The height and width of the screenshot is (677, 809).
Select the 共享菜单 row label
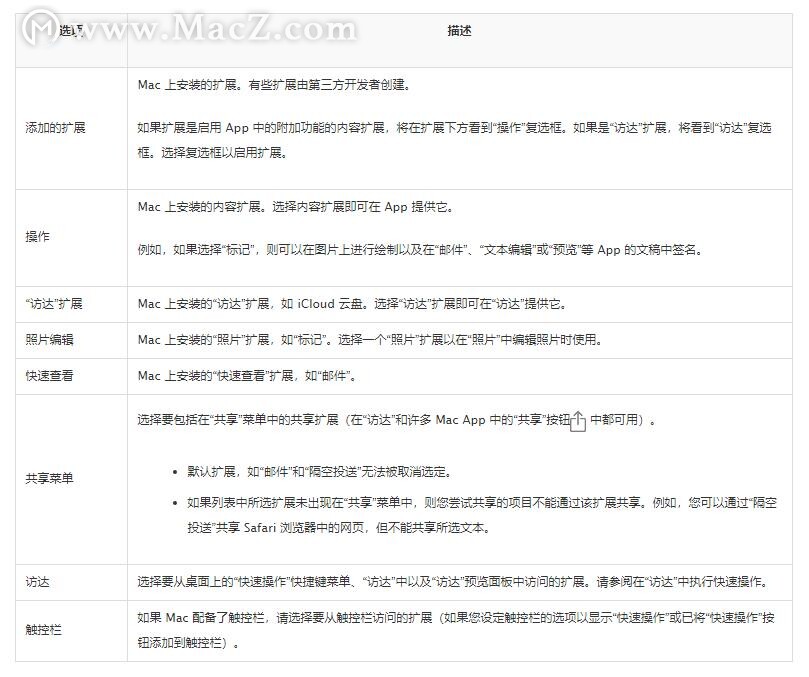click(49, 478)
